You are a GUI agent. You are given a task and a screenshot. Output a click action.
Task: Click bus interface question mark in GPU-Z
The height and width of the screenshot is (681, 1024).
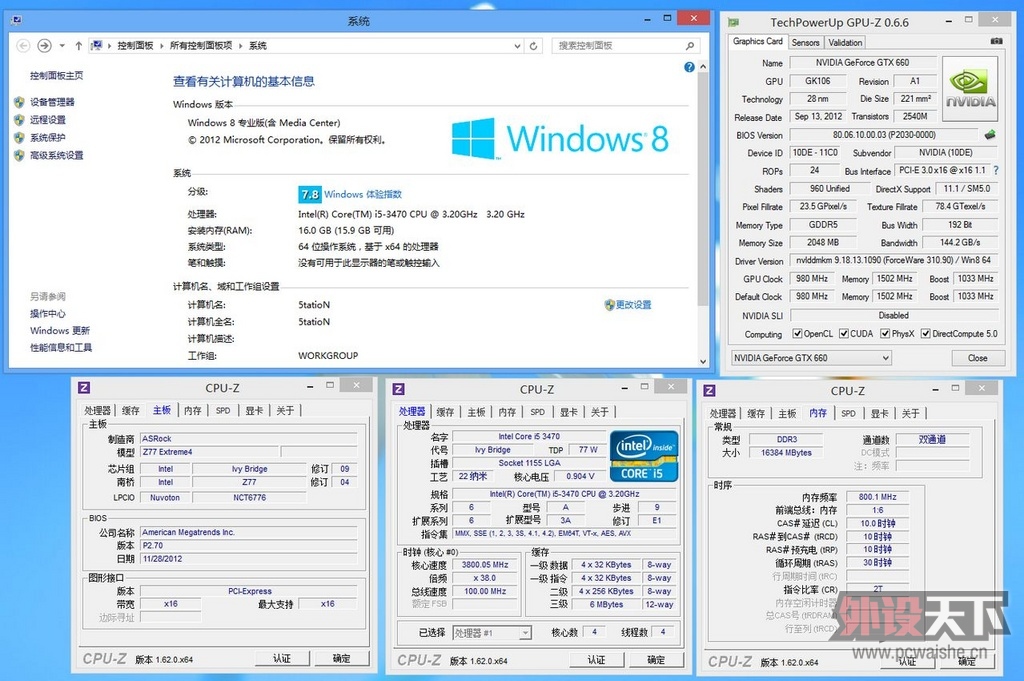[x=996, y=170]
